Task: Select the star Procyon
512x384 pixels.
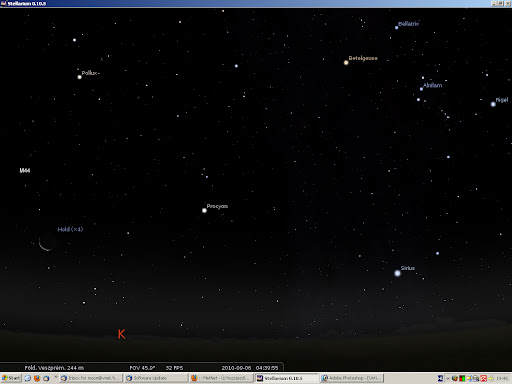Action: click(x=204, y=210)
